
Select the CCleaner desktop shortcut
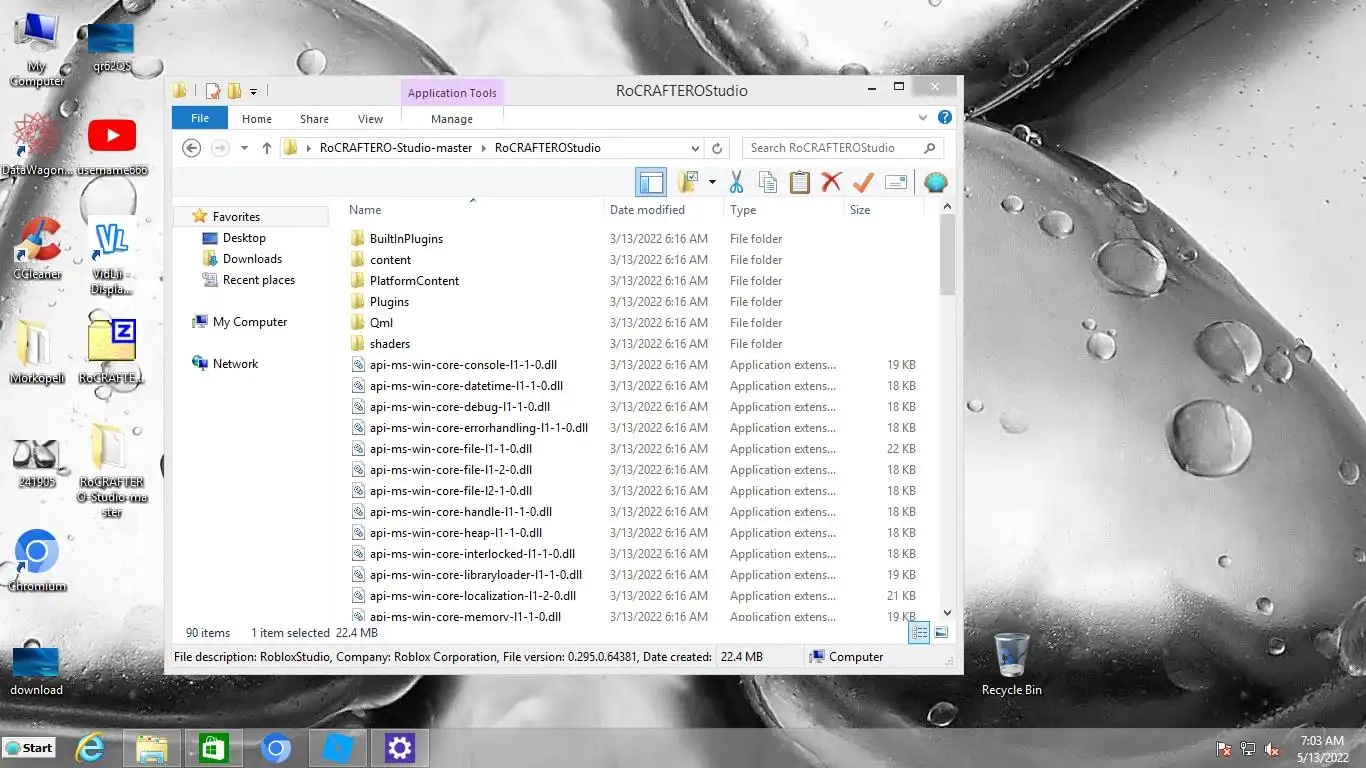(37, 248)
